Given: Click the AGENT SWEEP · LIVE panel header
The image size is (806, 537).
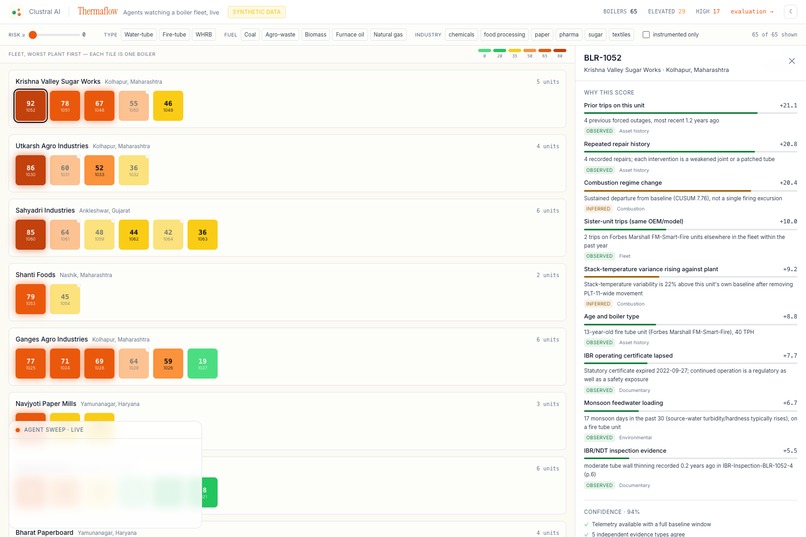Looking at the screenshot, I should pos(105,430).
